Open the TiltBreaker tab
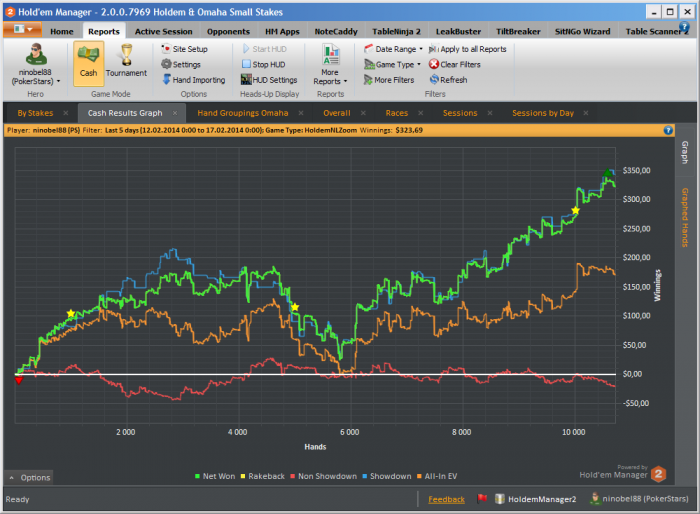Screen dimensions: 700x514 coord(518,31)
